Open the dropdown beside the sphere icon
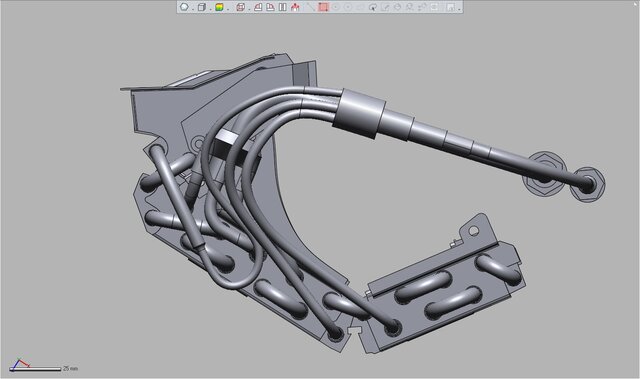Screen dimensions: 640x379 (x=193, y=9)
